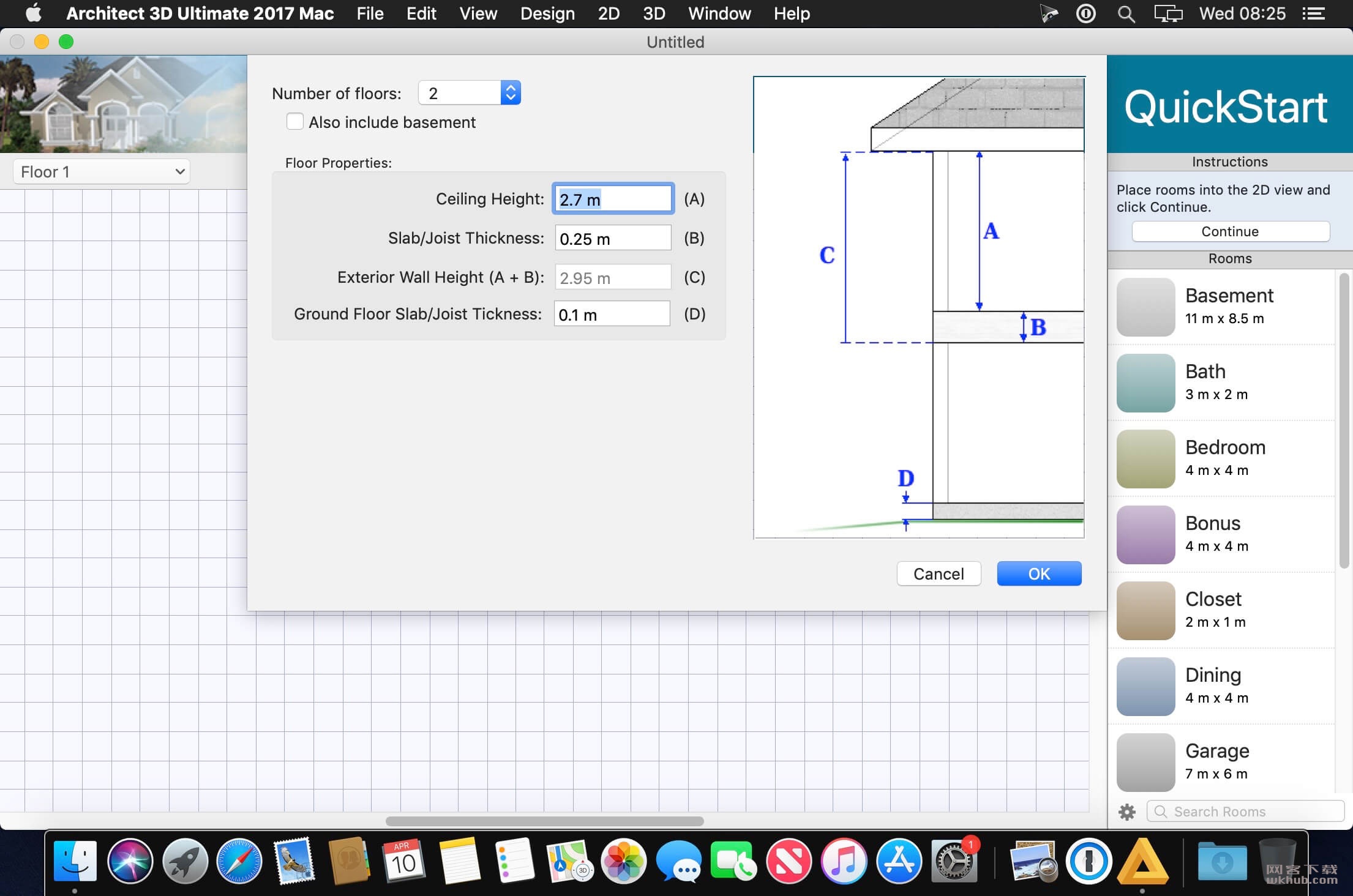Open Calendar from the dock
This screenshot has width=1353, height=896.
(x=403, y=861)
